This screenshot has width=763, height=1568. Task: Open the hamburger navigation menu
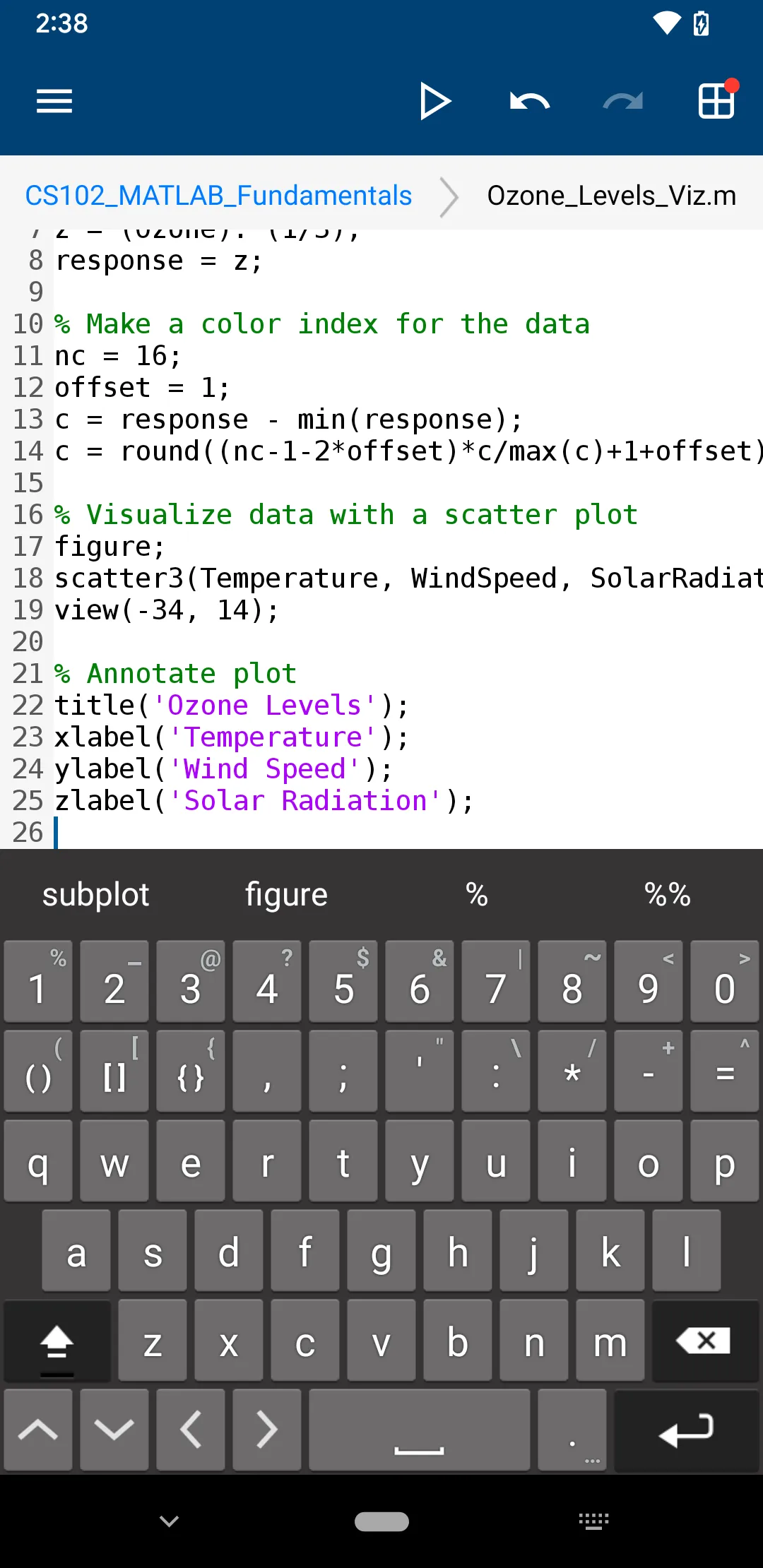54,101
